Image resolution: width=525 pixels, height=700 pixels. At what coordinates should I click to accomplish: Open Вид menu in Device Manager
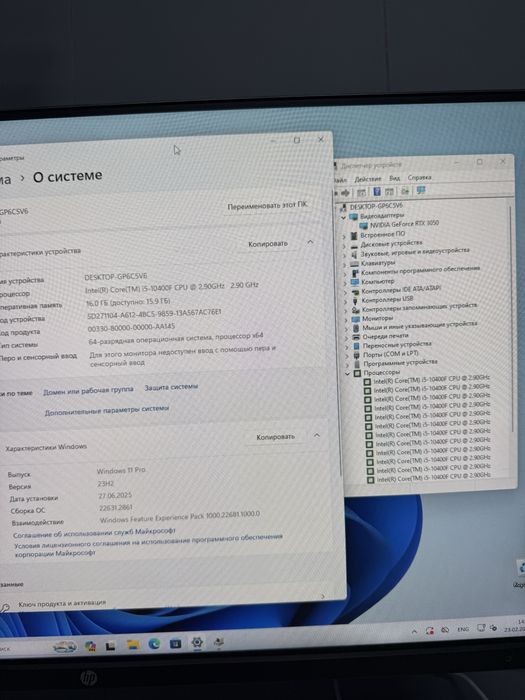395,178
